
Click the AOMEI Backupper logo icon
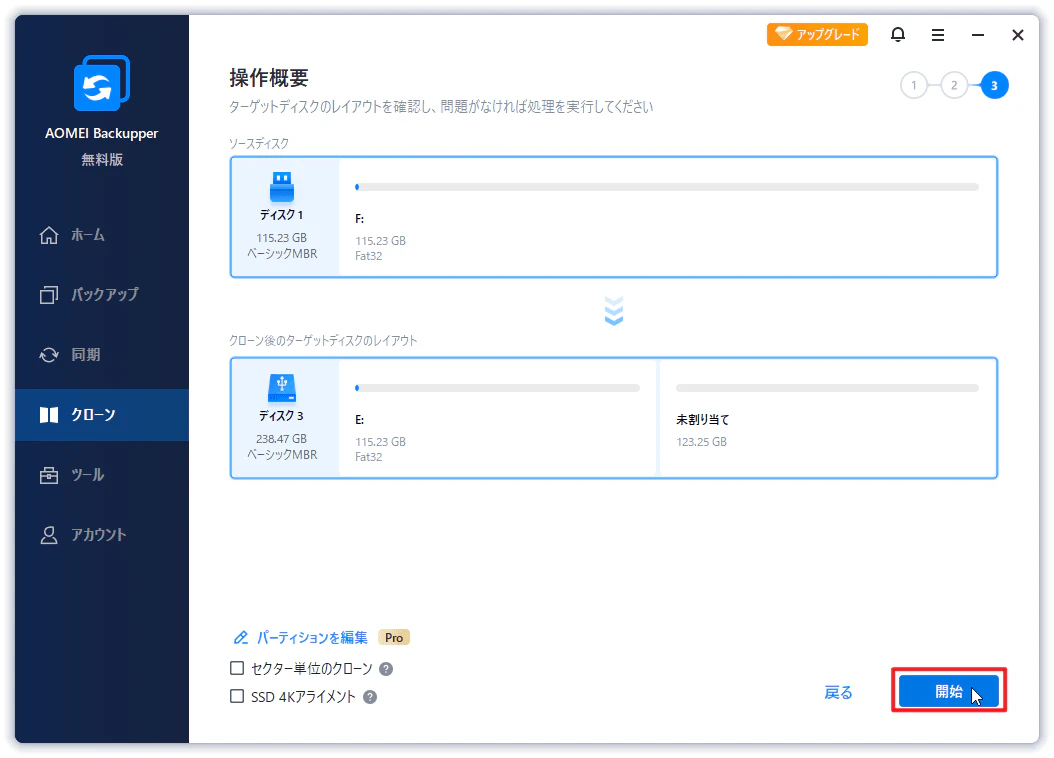102,83
